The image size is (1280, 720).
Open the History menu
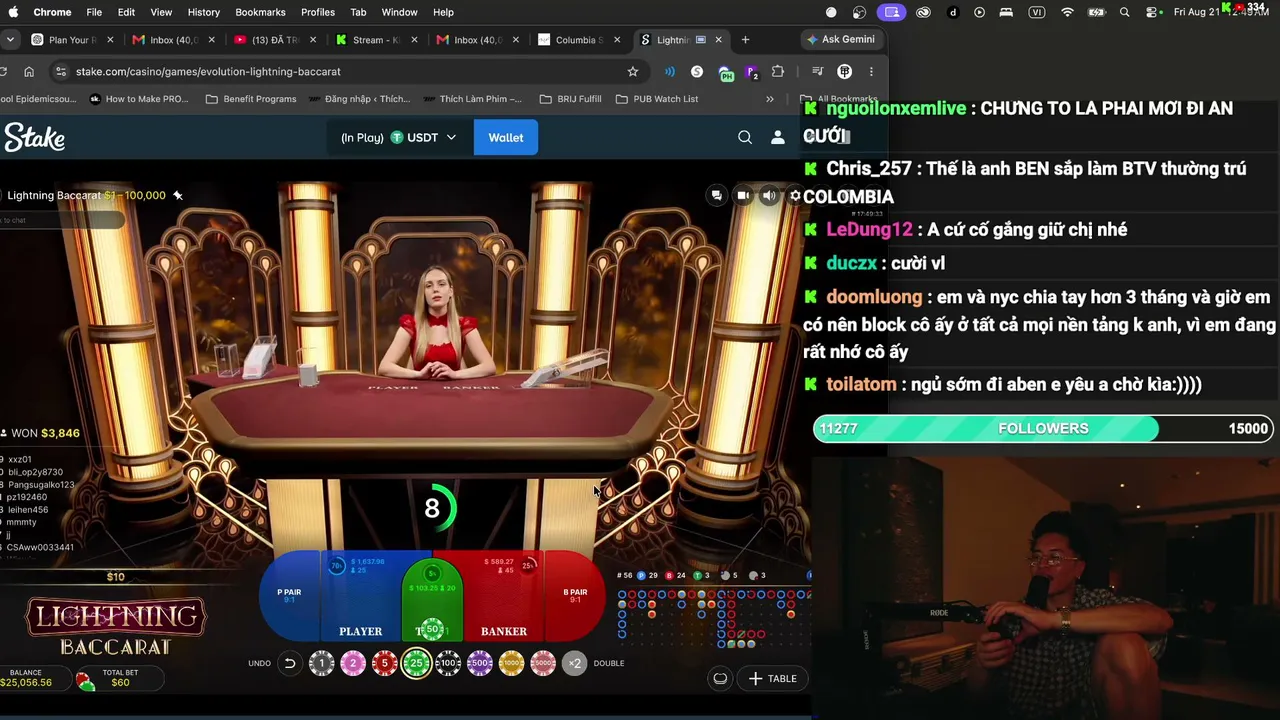[x=203, y=12]
